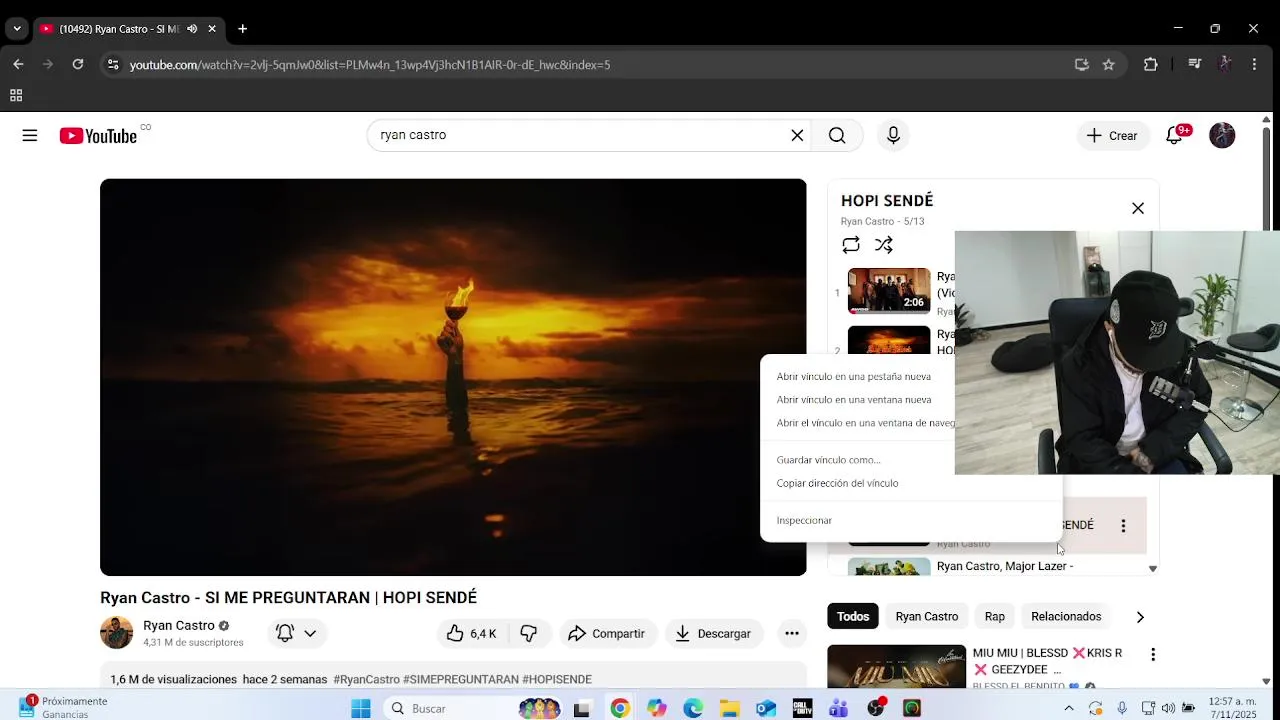
Task: Close the HOPI SENDÉ playlist panel
Action: coord(1138,208)
